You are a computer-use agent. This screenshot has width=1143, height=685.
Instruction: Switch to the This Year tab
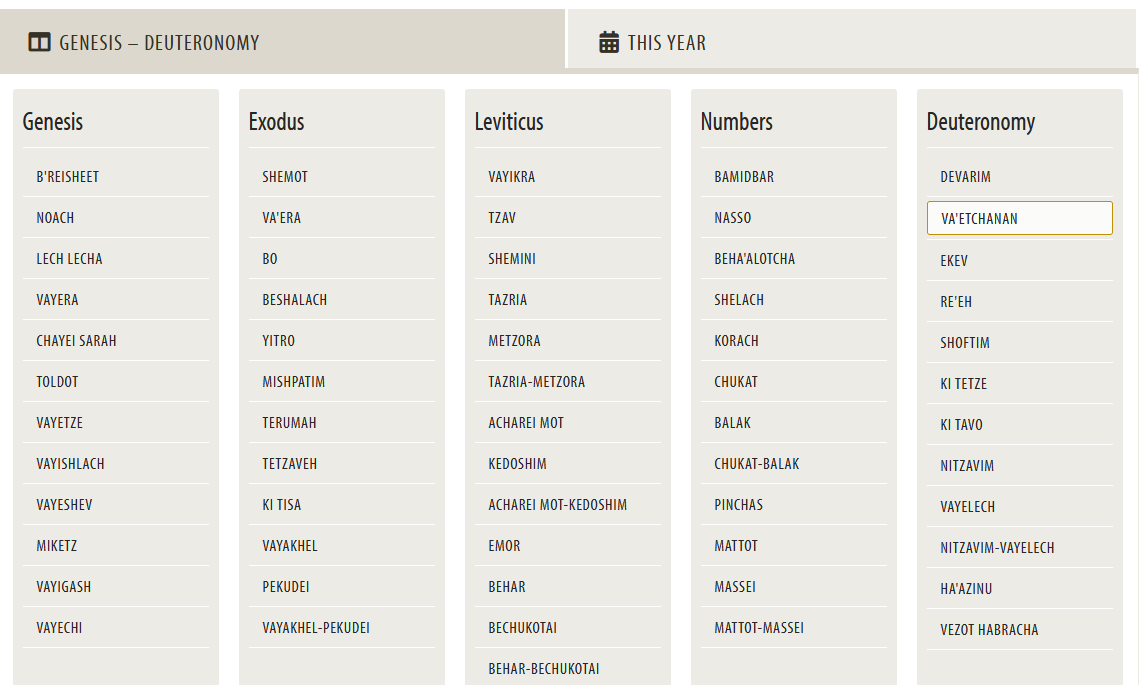click(x=665, y=43)
